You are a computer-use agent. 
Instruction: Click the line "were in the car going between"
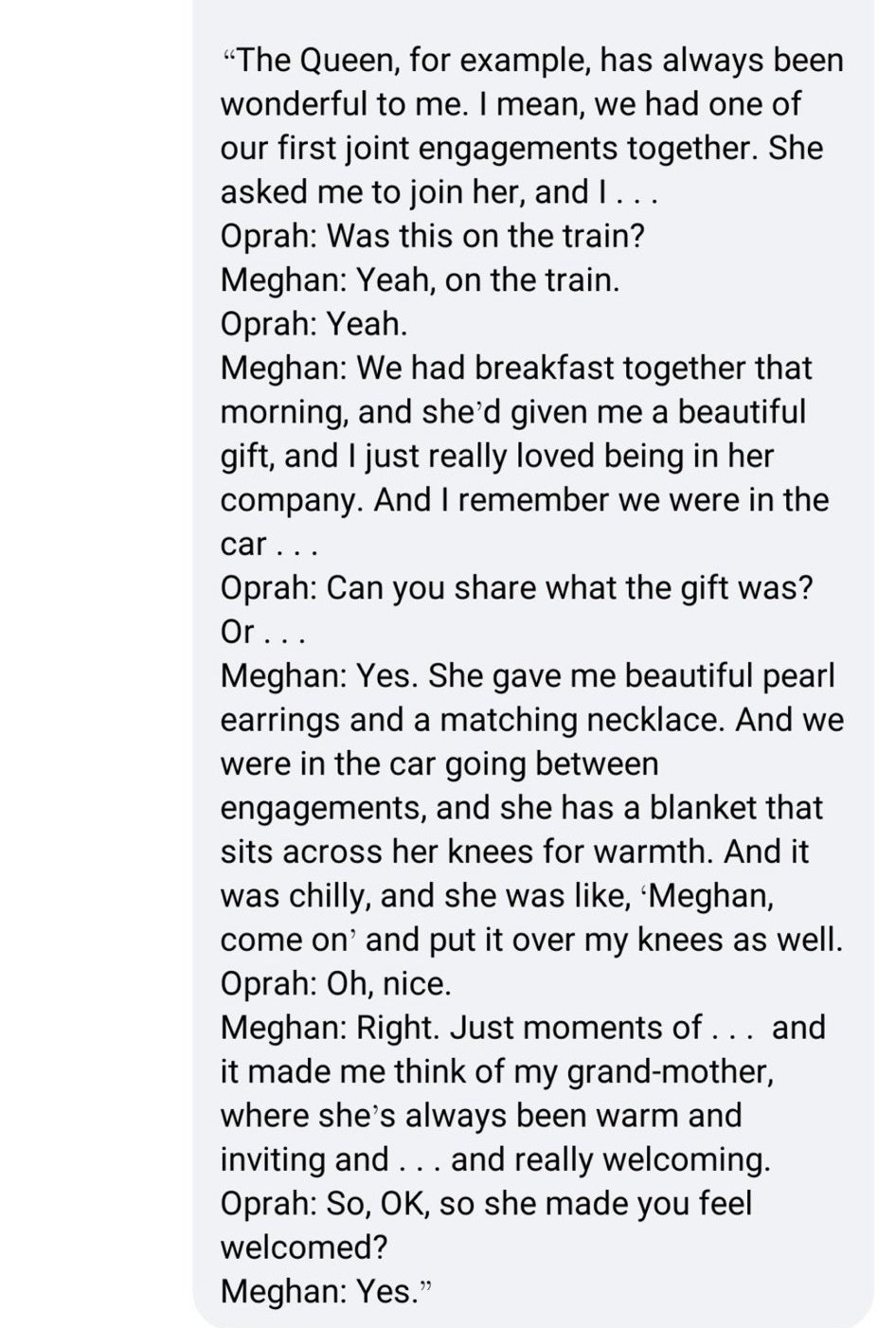(439, 763)
